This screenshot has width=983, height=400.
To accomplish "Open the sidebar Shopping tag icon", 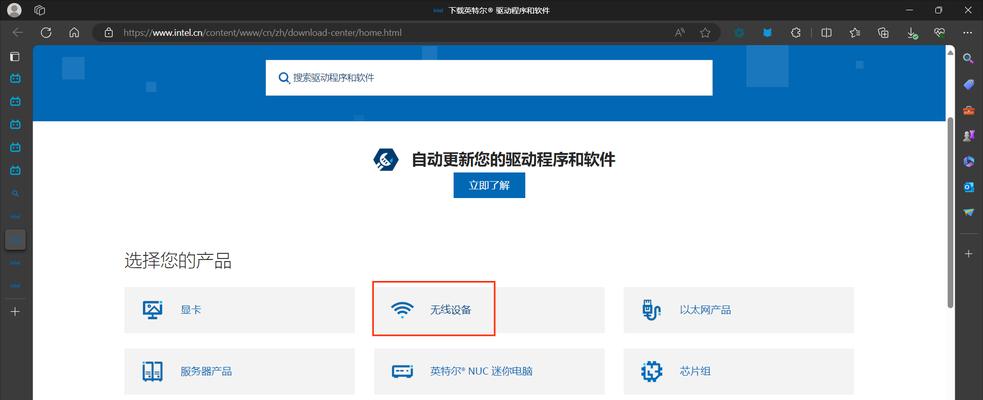I will [968, 84].
